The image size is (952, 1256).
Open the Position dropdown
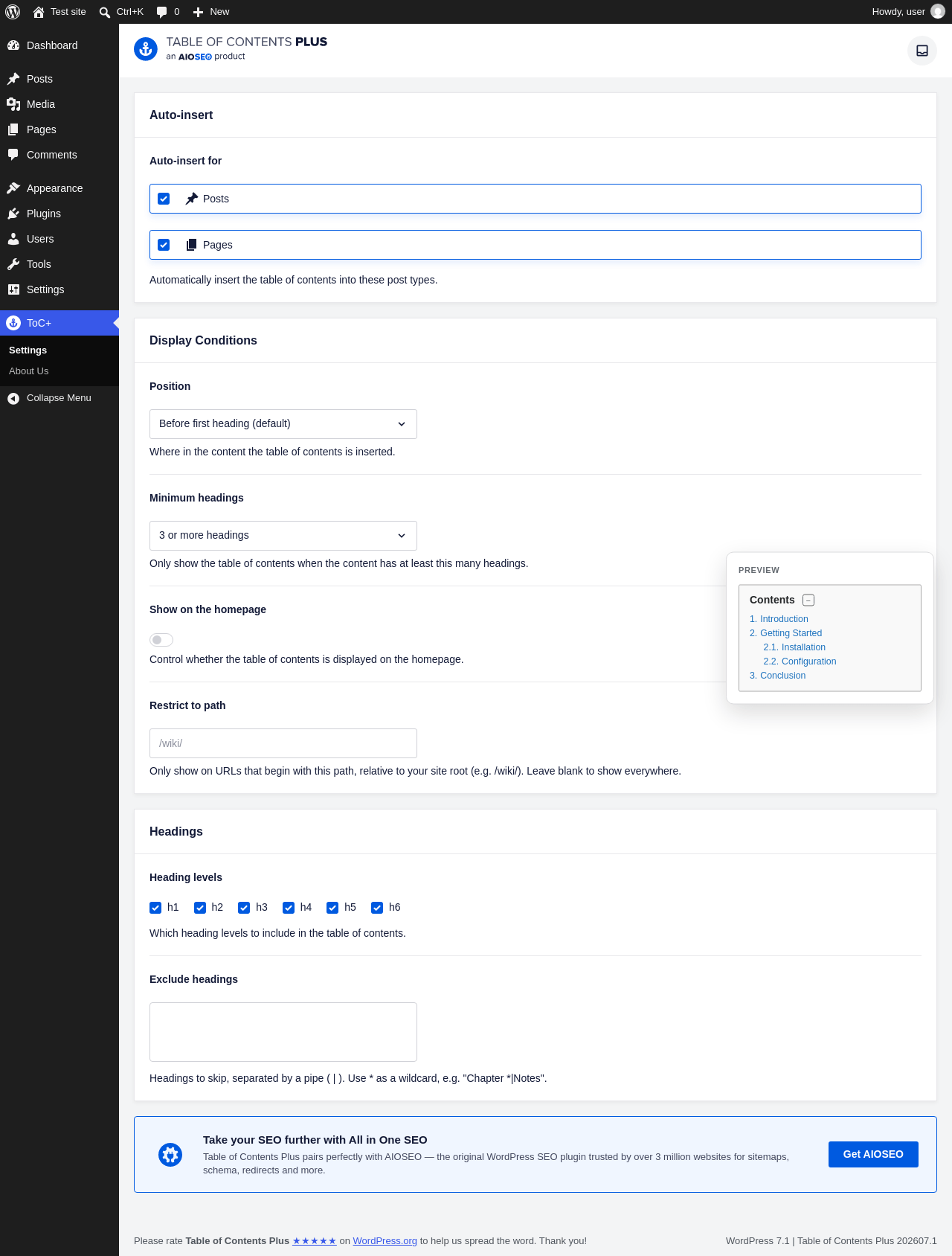tap(283, 424)
